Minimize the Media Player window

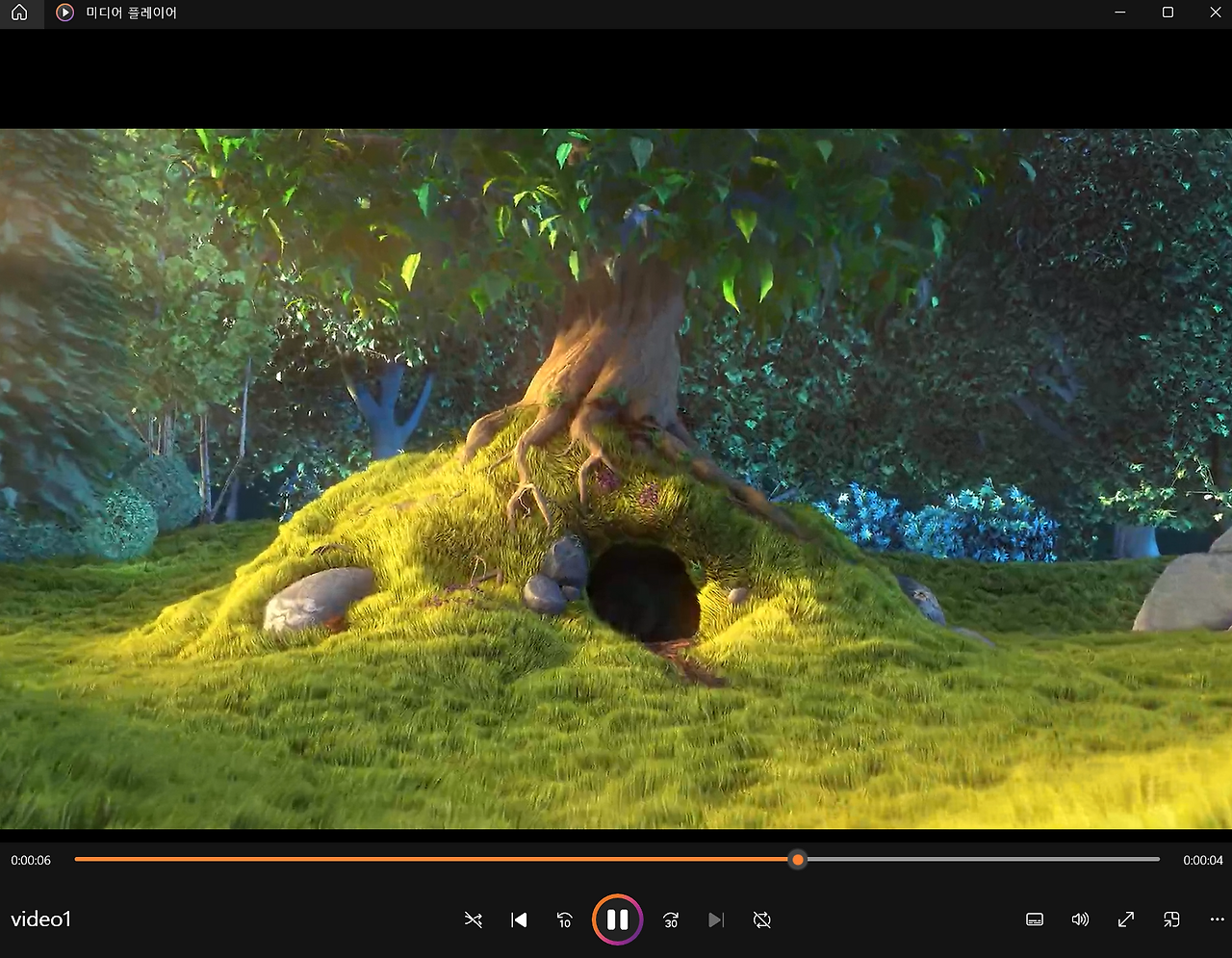(x=1120, y=13)
